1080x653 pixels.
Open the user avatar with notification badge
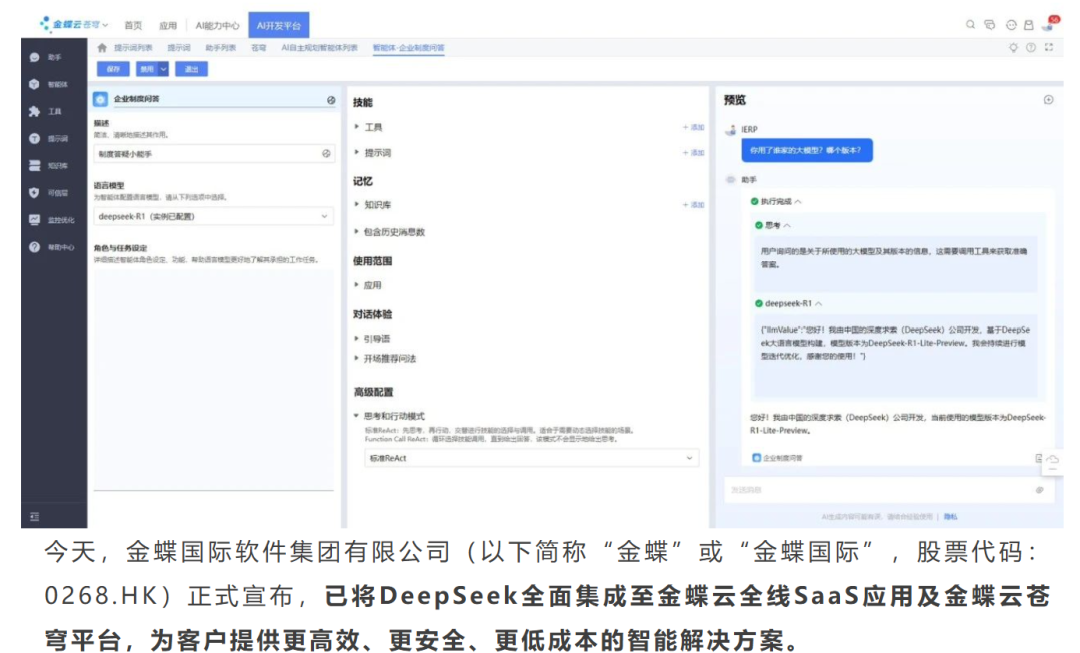point(1049,25)
